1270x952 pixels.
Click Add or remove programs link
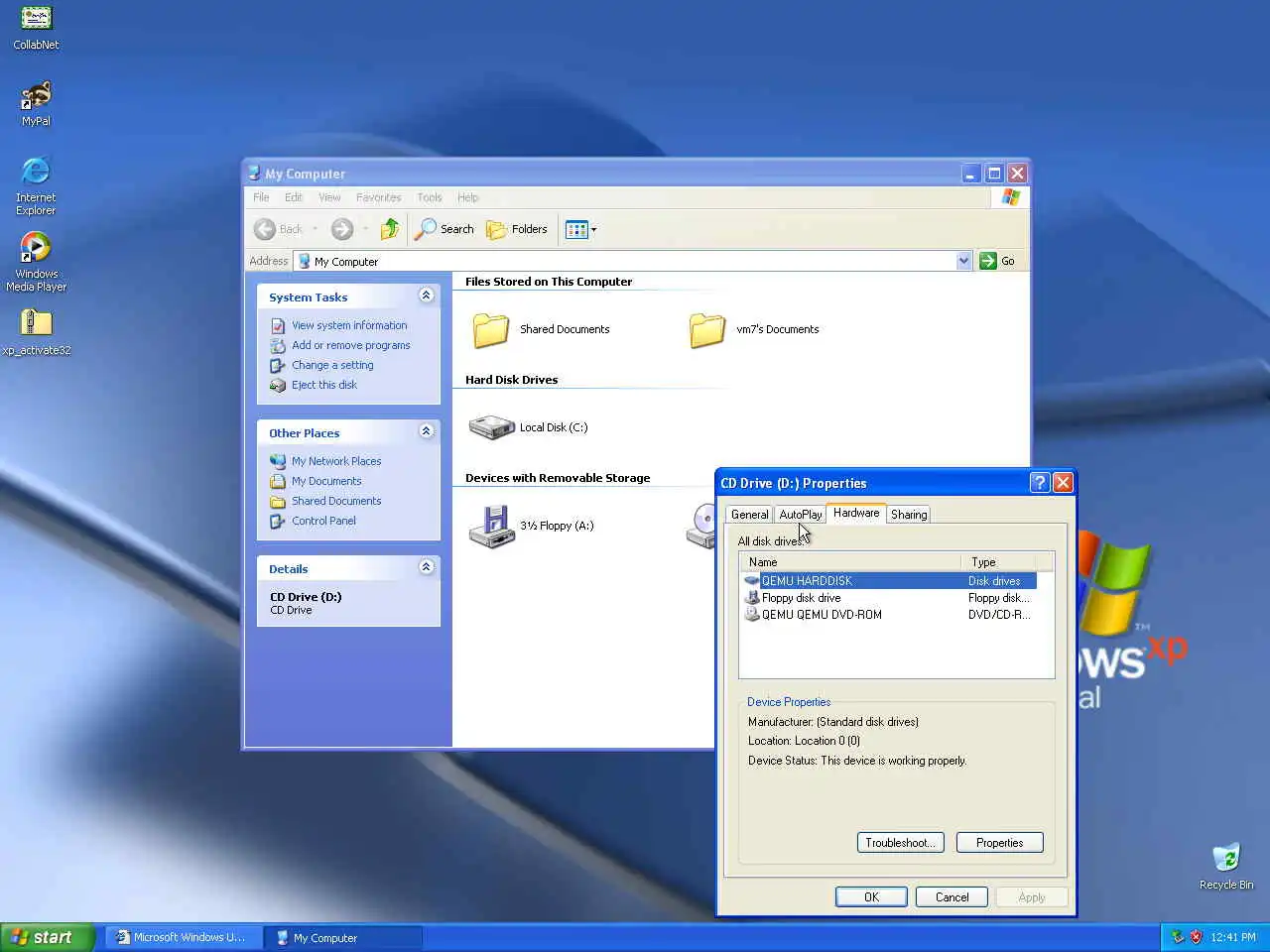(x=351, y=345)
